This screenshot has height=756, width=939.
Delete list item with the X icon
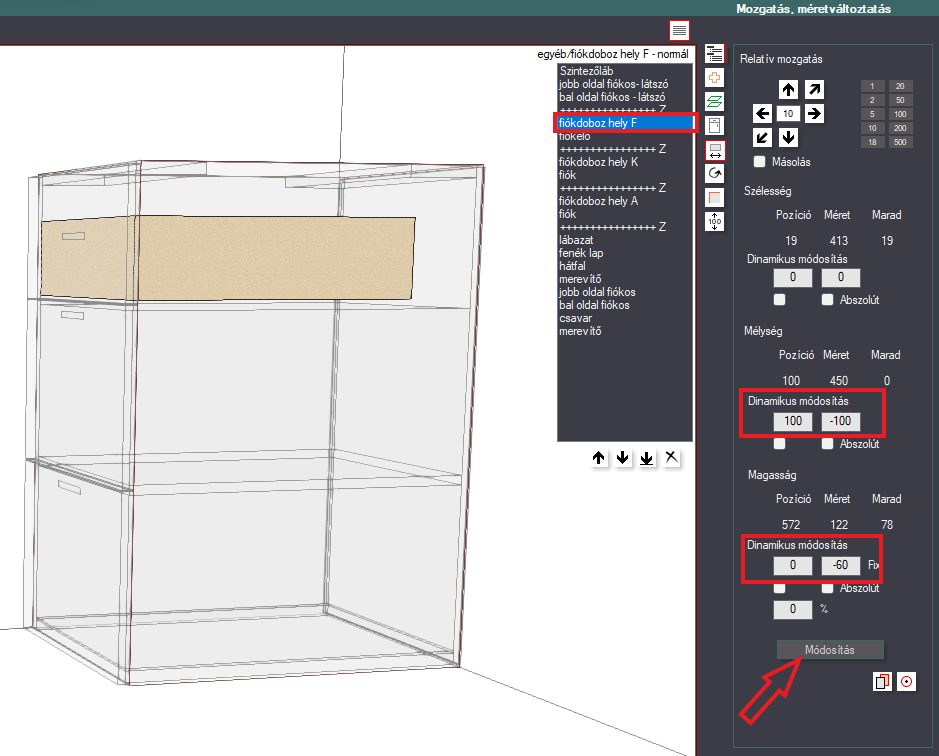pyautogui.click(x=671, y=458)
